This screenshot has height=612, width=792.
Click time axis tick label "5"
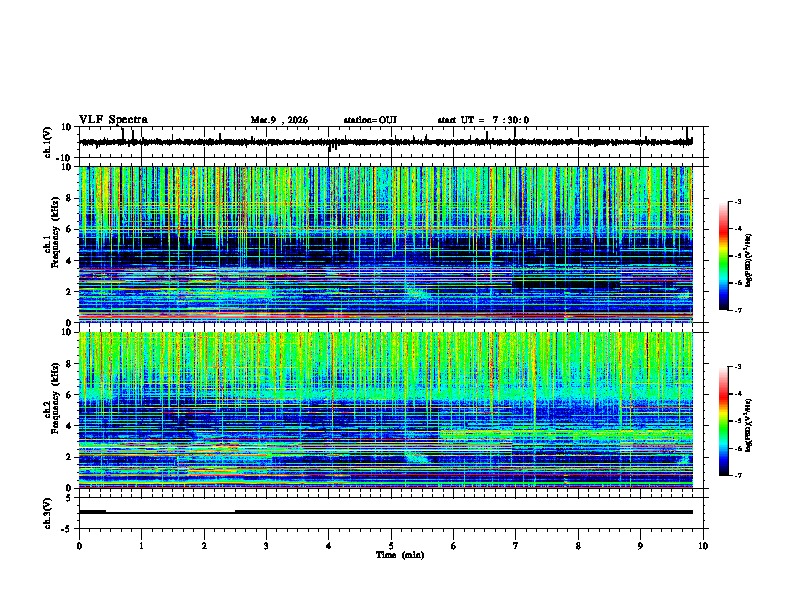[391, 546]
